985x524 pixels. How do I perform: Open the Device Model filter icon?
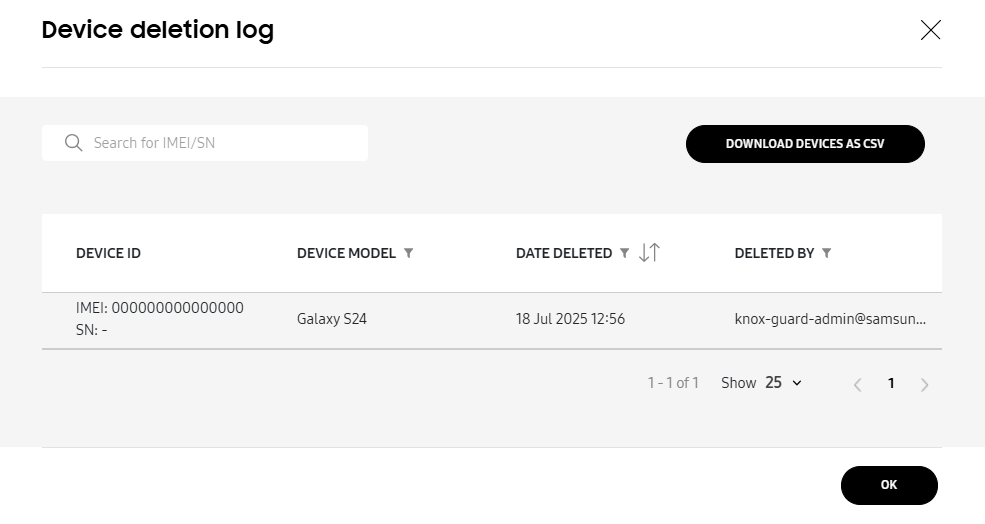pyautogui.click(x=409, y=253)
